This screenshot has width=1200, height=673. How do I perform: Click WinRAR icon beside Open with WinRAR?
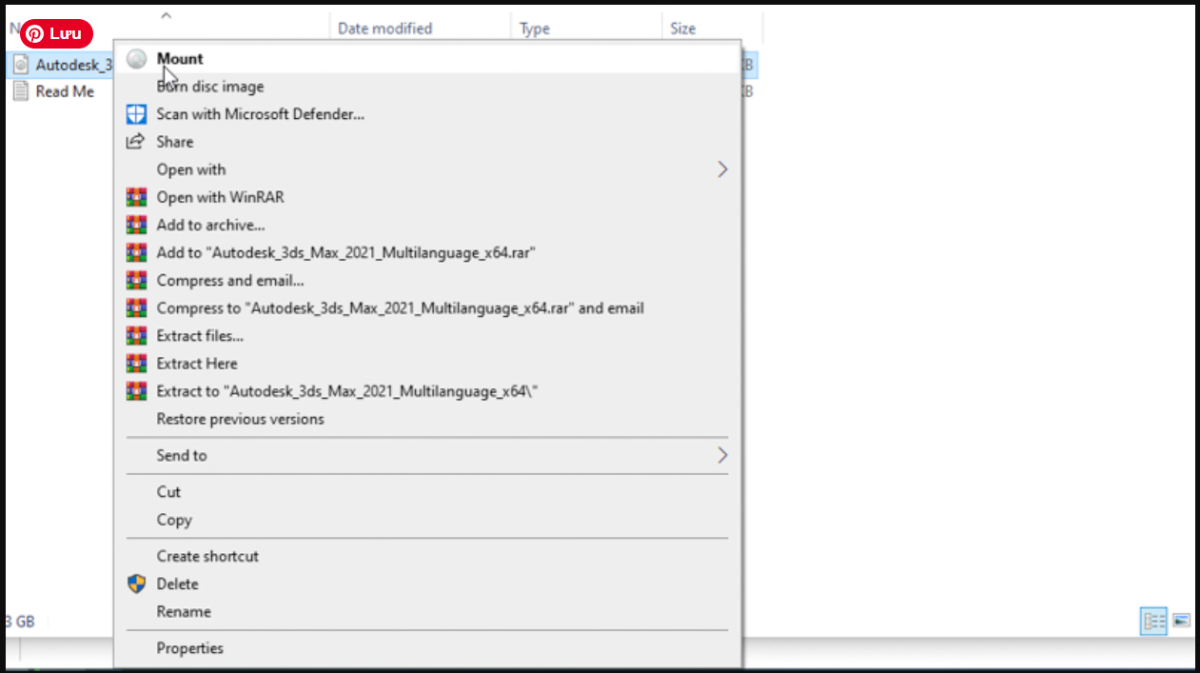click(x=136, y=198)
